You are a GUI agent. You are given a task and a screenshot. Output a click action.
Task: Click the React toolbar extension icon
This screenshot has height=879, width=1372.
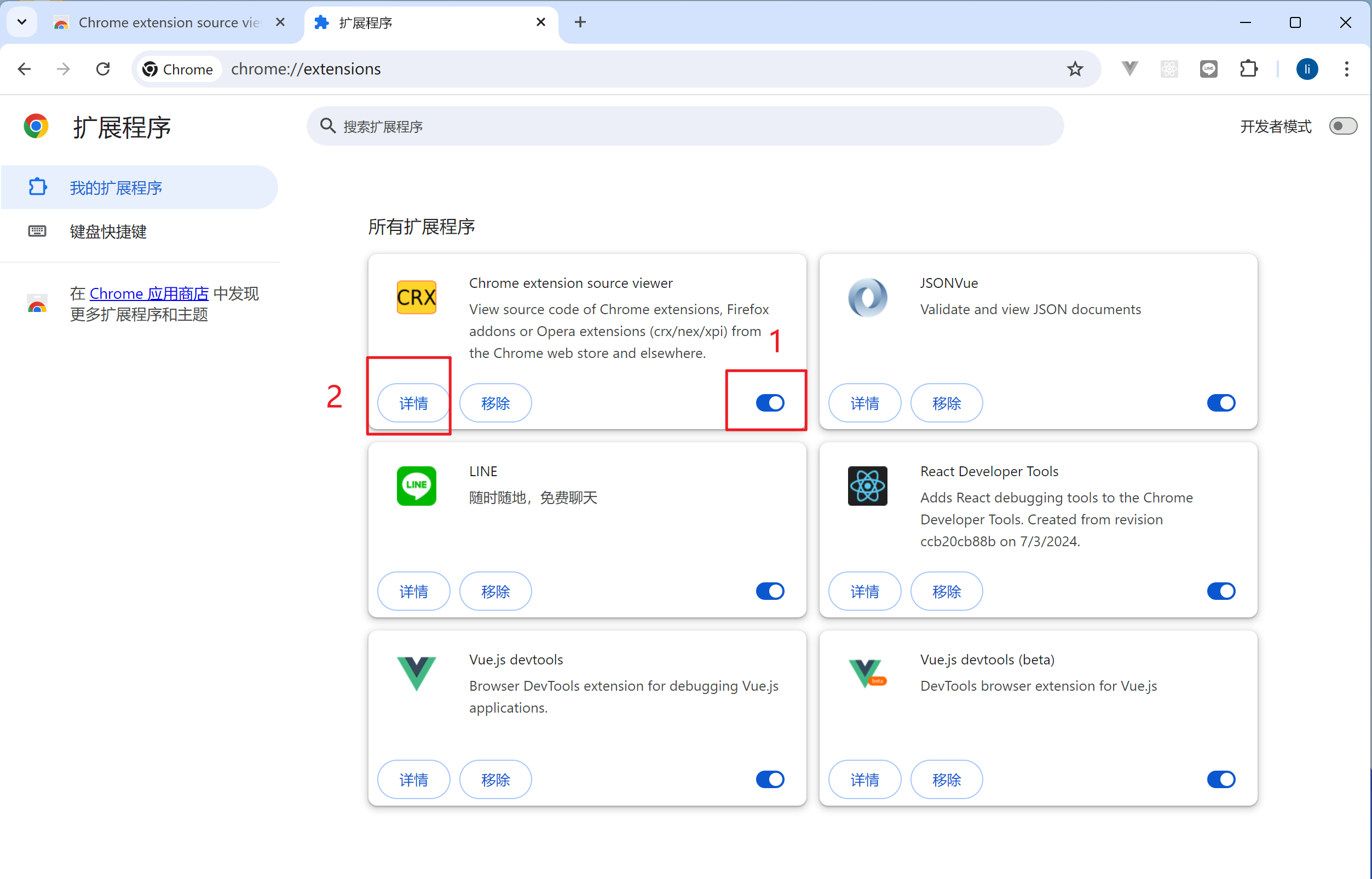[x=1169, y=69]
